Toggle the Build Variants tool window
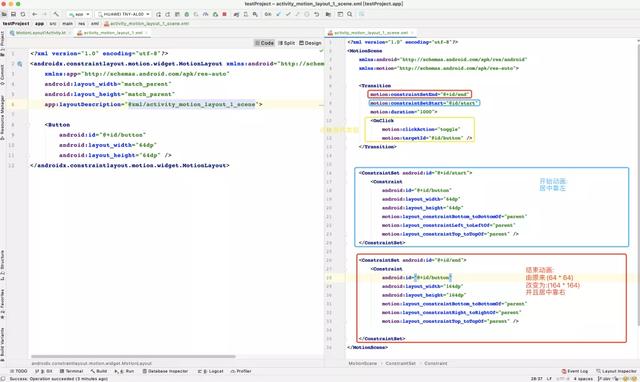 2,344
